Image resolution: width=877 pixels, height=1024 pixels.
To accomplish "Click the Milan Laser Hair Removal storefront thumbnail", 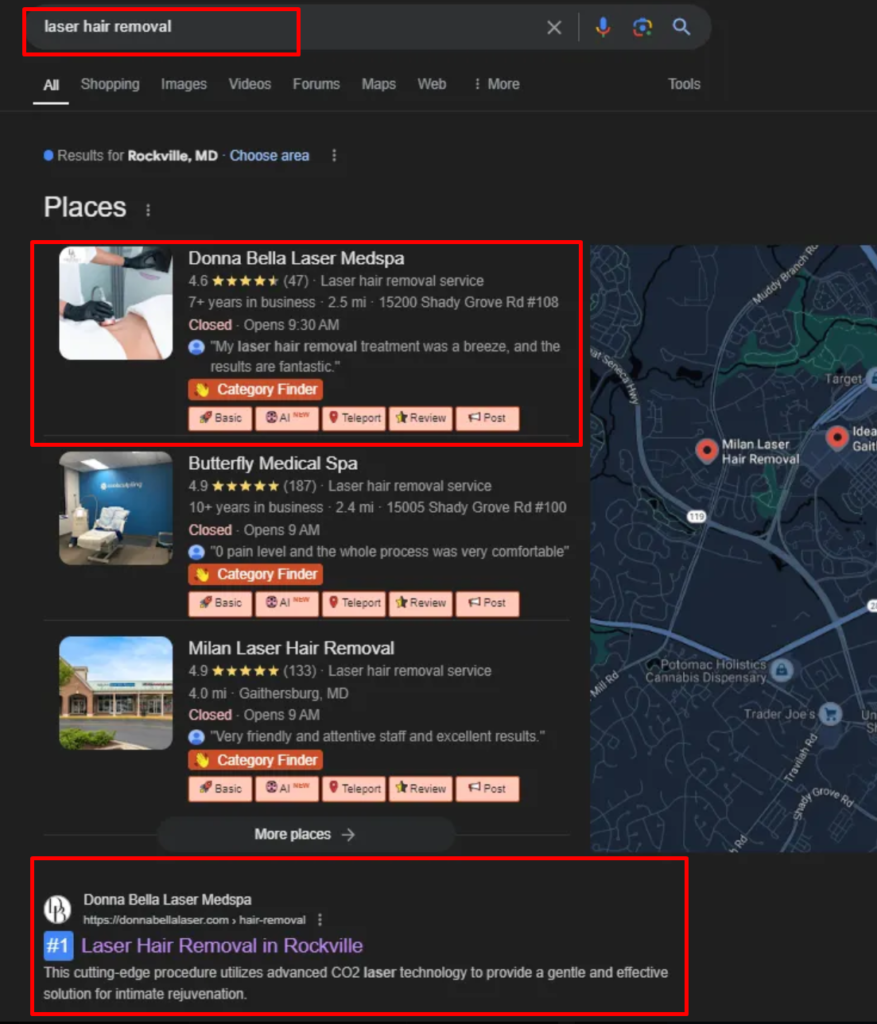I will pyautogui.click(x=116, y=693).
